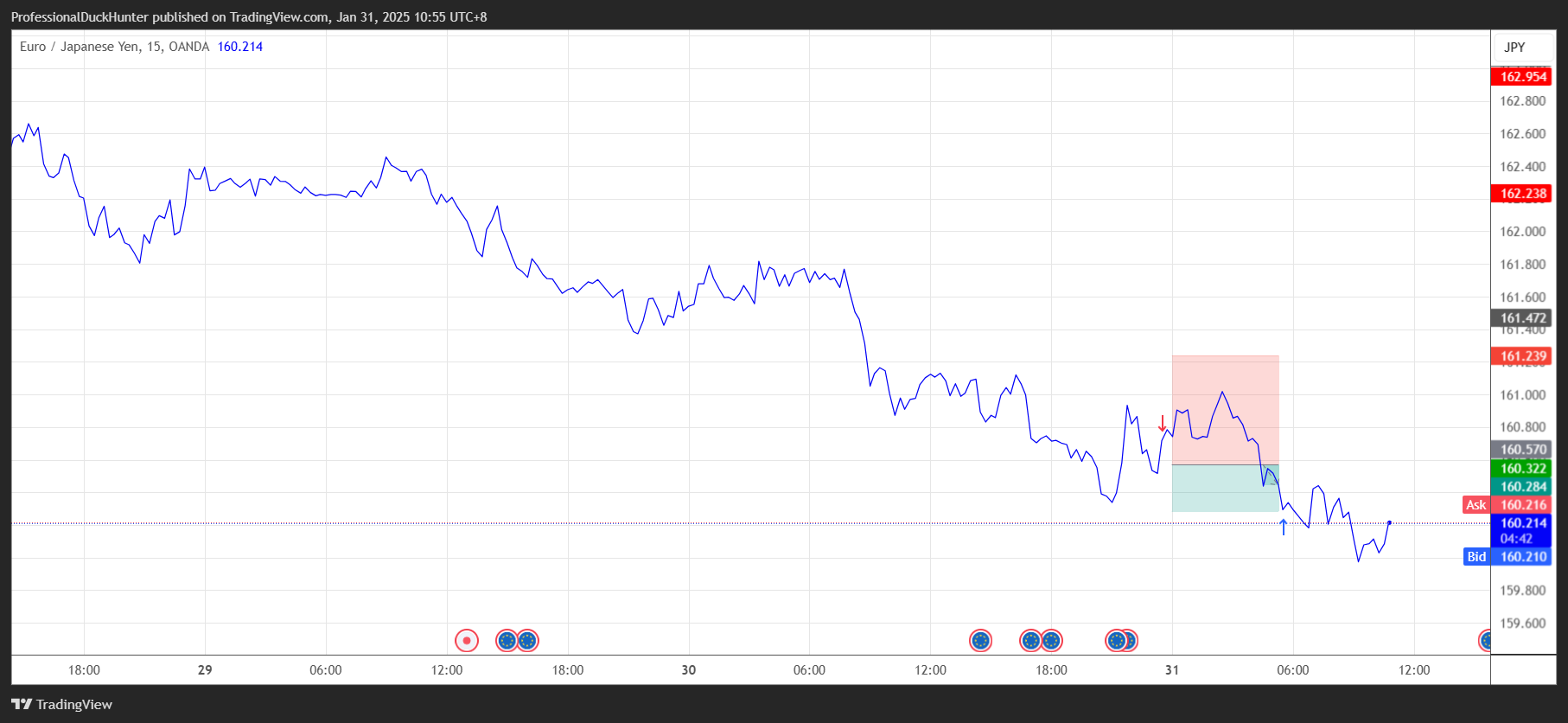Click the gray 160.570 price label

[1521, 450]
